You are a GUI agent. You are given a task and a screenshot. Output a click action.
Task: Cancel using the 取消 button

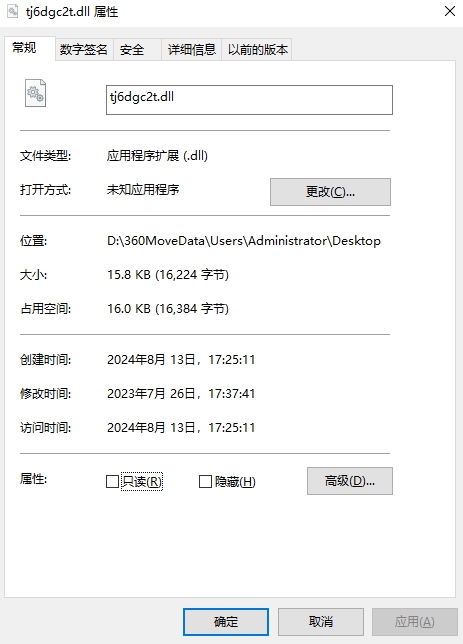click(321, 622)
